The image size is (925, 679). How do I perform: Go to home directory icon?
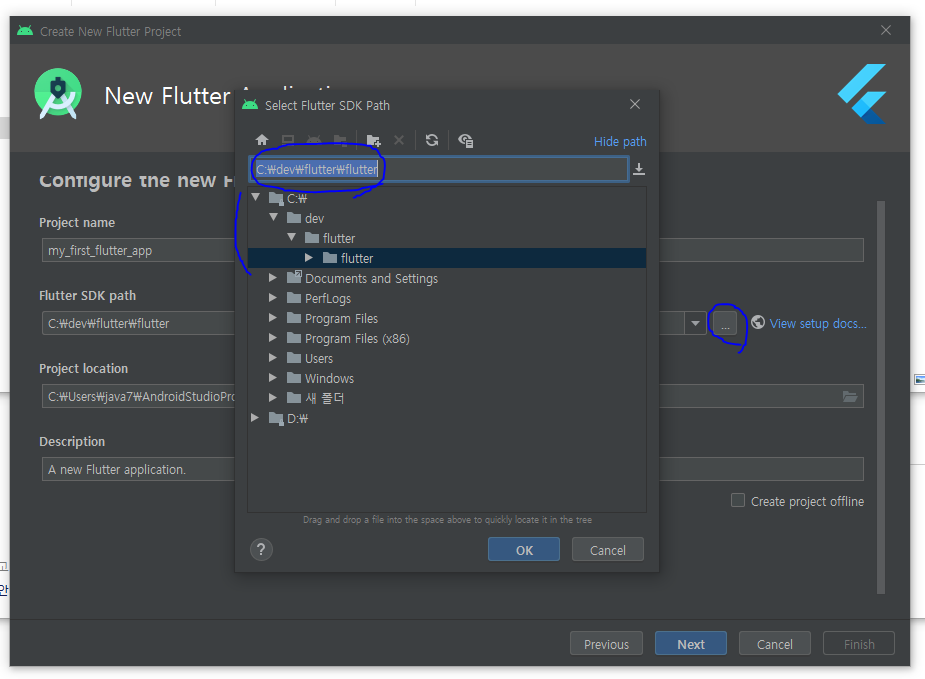tap(262, 140)
